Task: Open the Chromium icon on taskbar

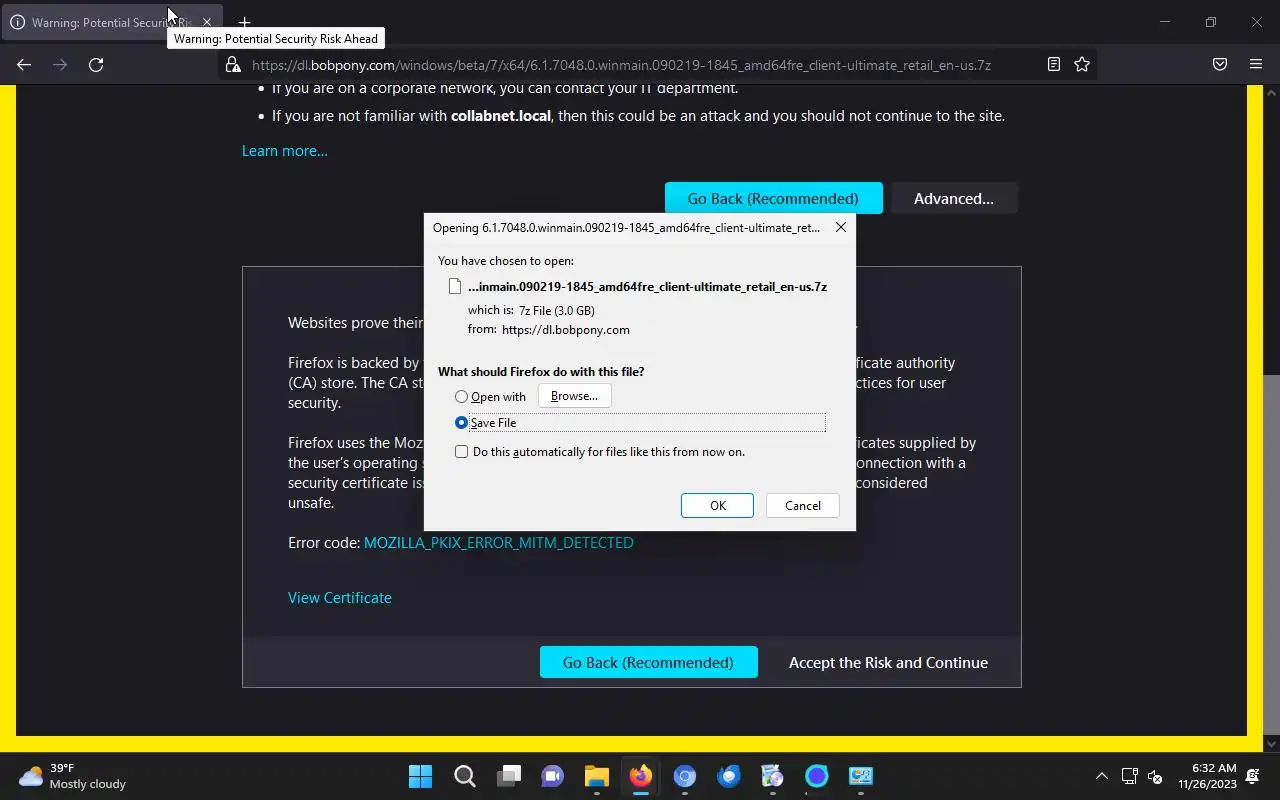Action: pyautogui.click(x=685, y=776)
